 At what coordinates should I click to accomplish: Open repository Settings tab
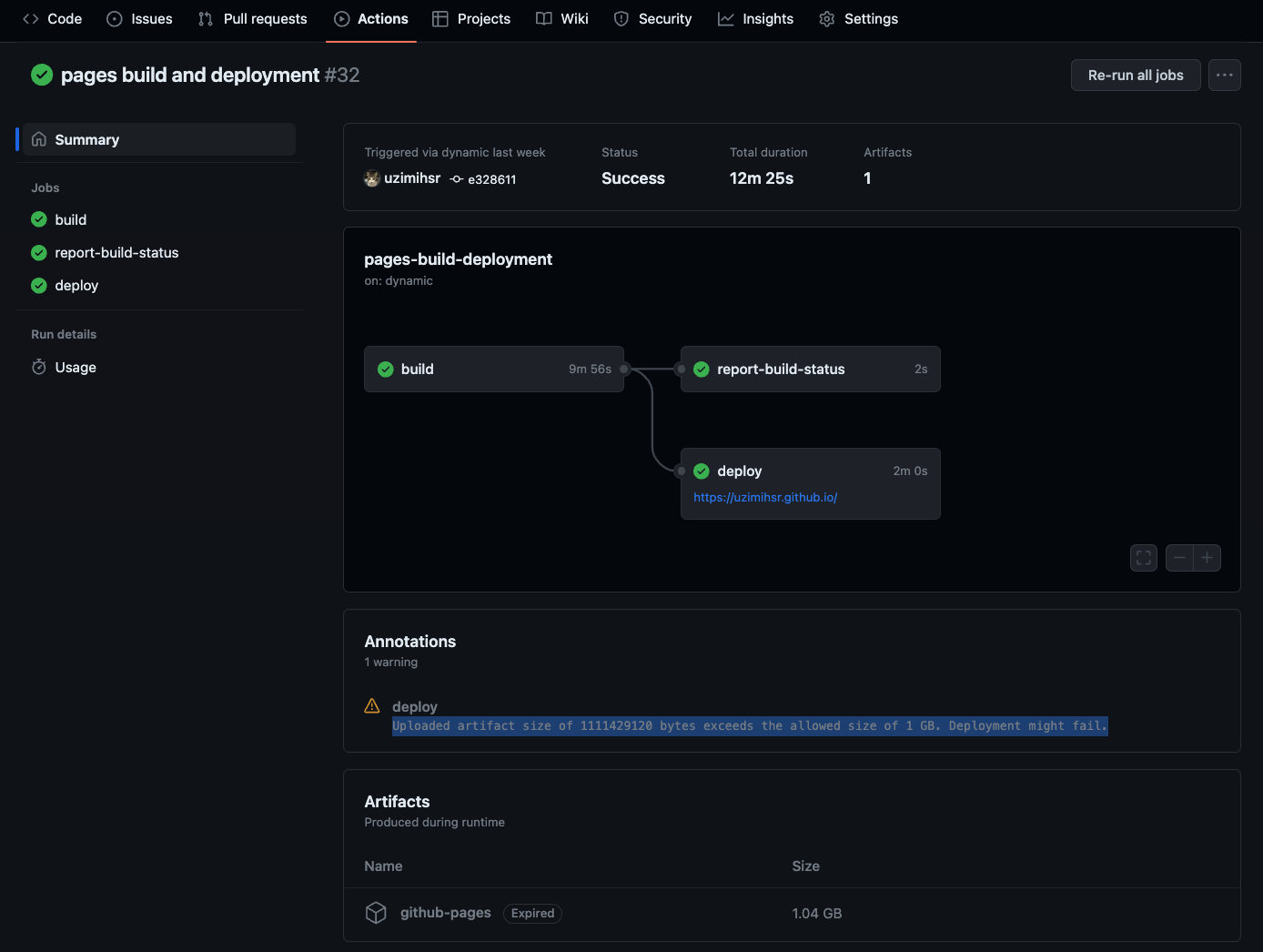click(x=858, y=19)
